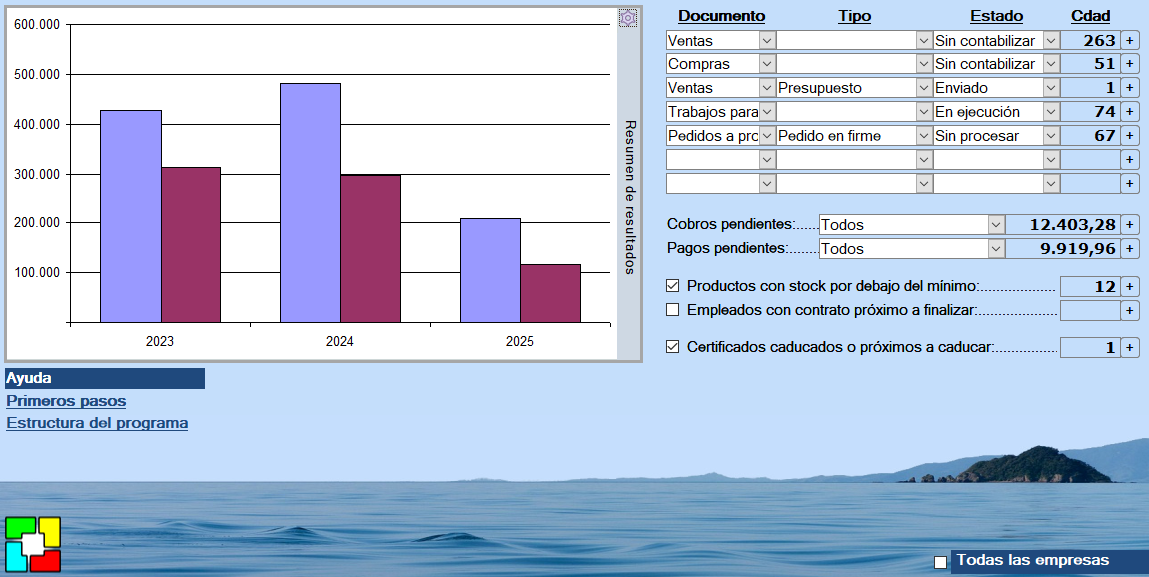Expand the En ejecución estado dropdown
This screenshot has height=577, width=1149.
click(x=1050, y=112)
